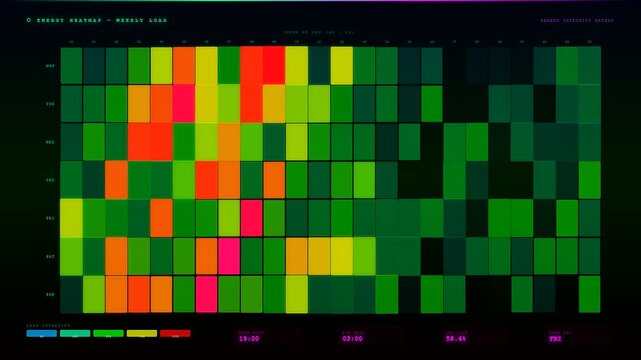Select the pink Saturday hour 07 cell
Viewport: 641px width, 360px height.
229,257
